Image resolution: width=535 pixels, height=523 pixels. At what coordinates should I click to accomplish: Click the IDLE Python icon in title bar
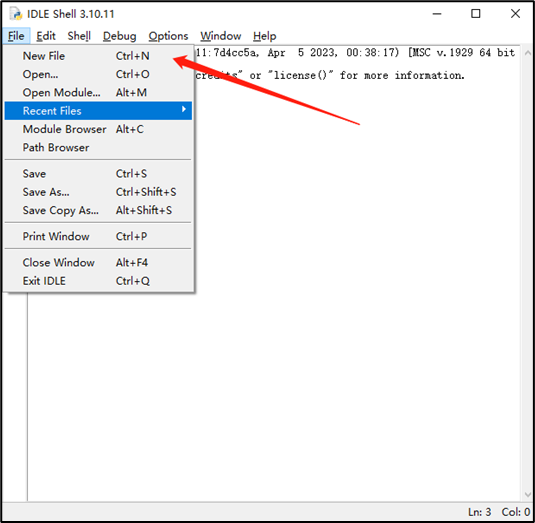[15, 14]
